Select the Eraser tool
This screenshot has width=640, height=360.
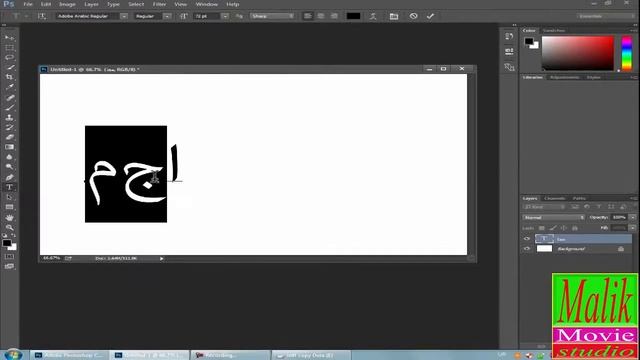9,137
